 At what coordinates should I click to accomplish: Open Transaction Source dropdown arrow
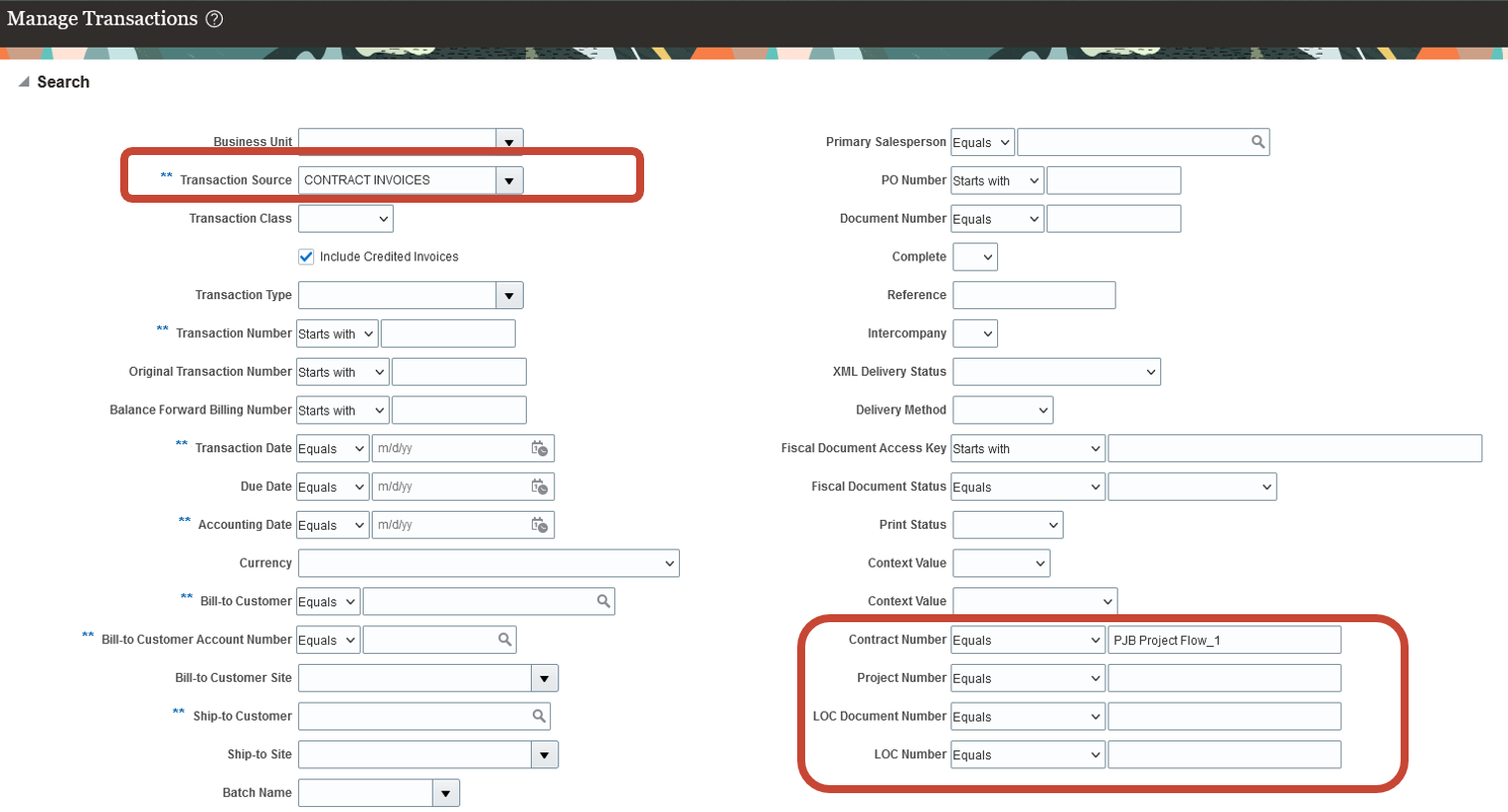pyautogui.click(x=509, y=181)
